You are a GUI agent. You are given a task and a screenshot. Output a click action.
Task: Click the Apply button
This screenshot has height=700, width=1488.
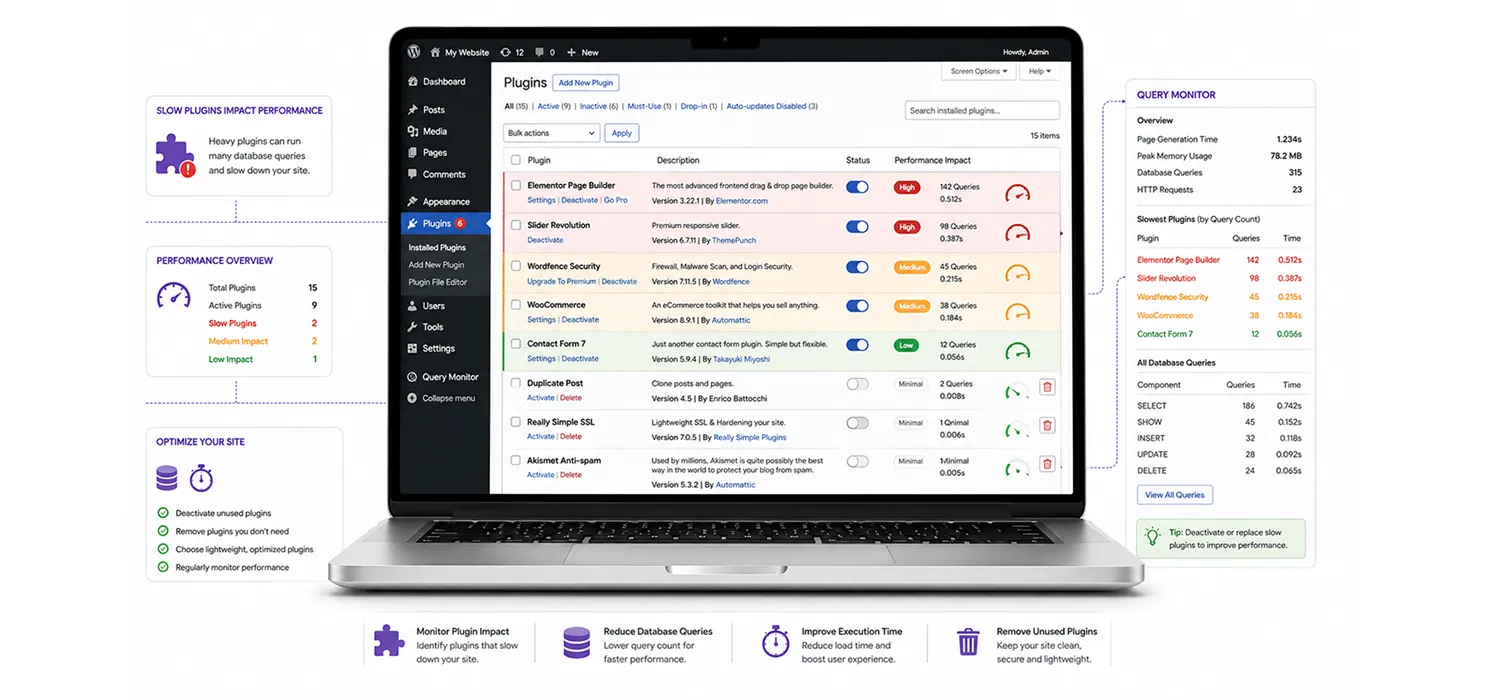click(x=622, y=133)
